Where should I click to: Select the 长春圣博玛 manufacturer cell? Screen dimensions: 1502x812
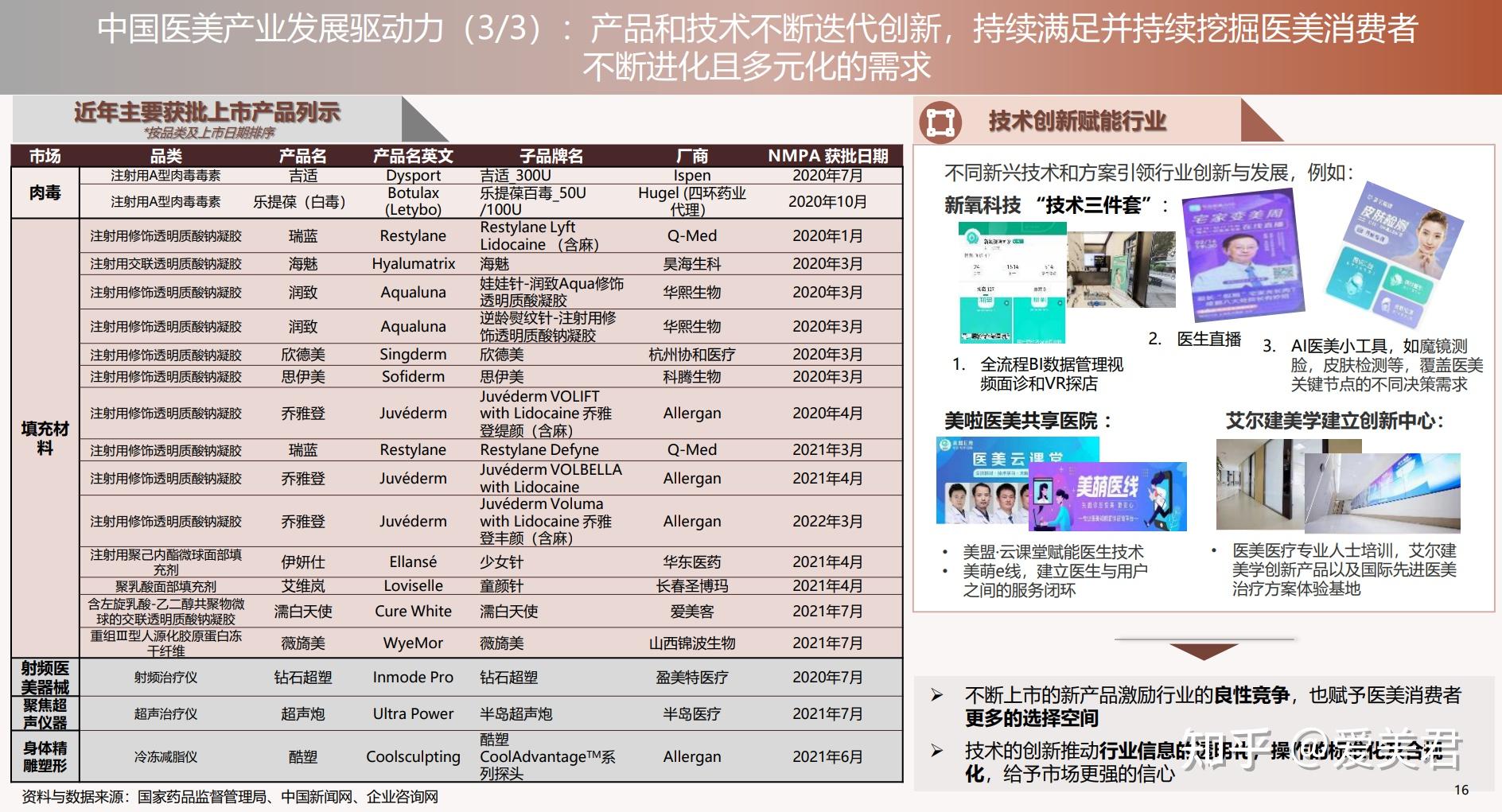(x=692, y=585)
